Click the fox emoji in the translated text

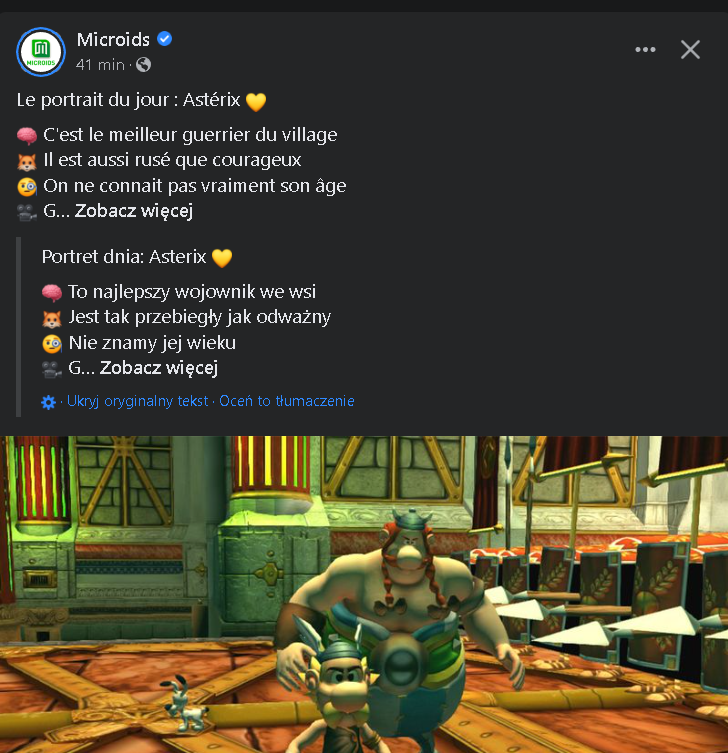(52, 318)
